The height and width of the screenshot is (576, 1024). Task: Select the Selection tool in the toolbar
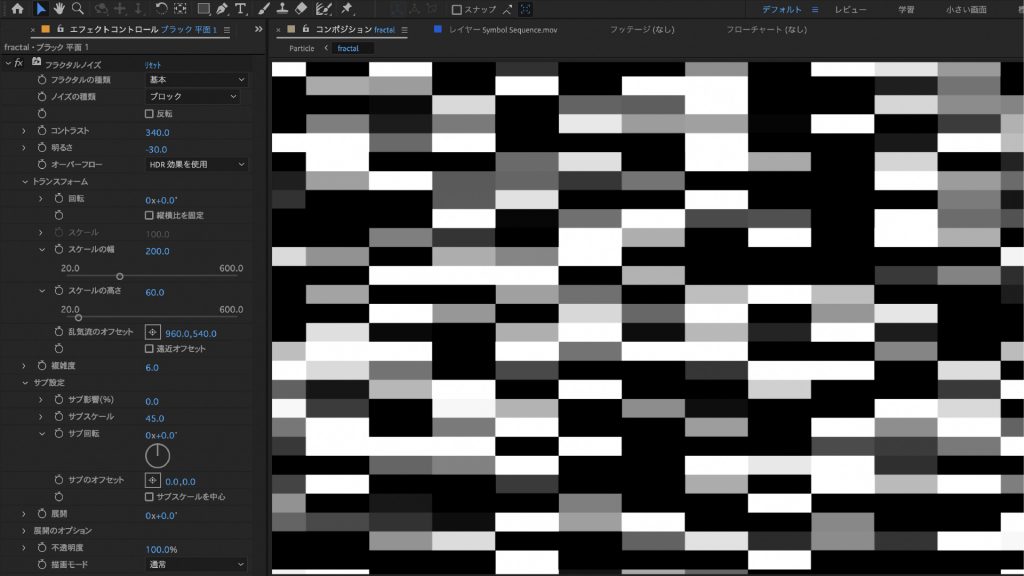point(40,9)
